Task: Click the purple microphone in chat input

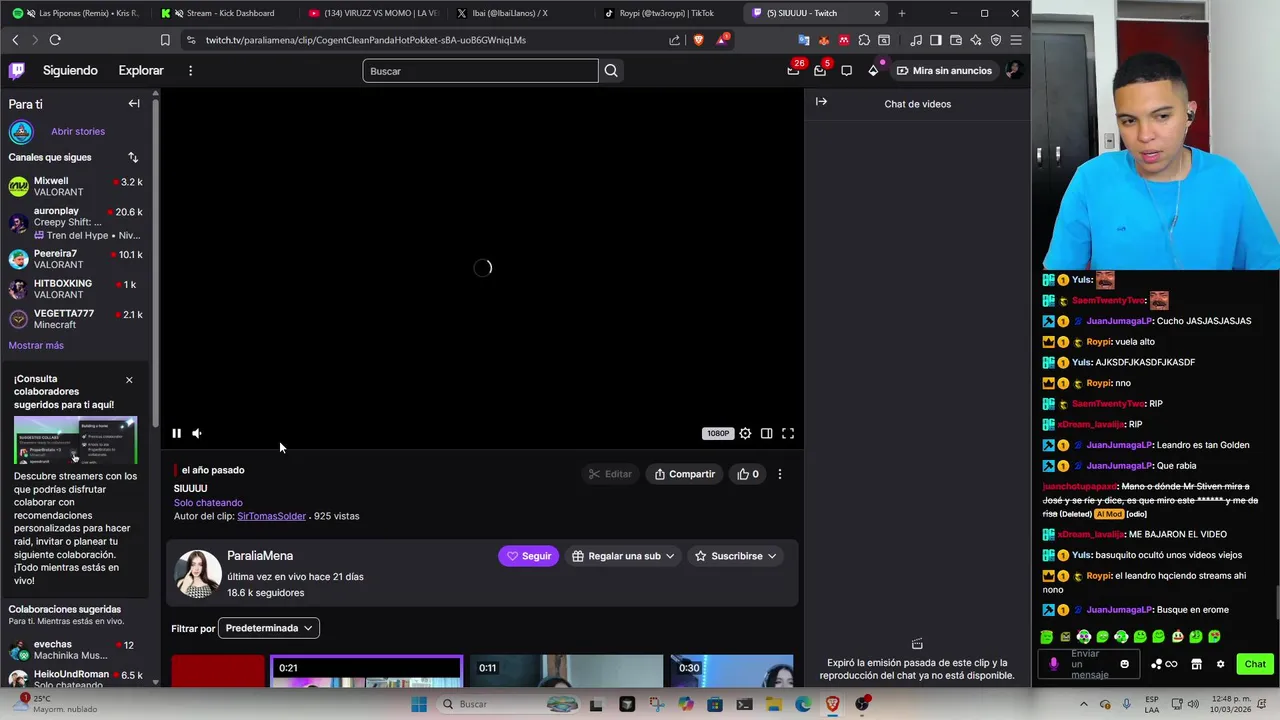Action: click(x=1053, y=664)
